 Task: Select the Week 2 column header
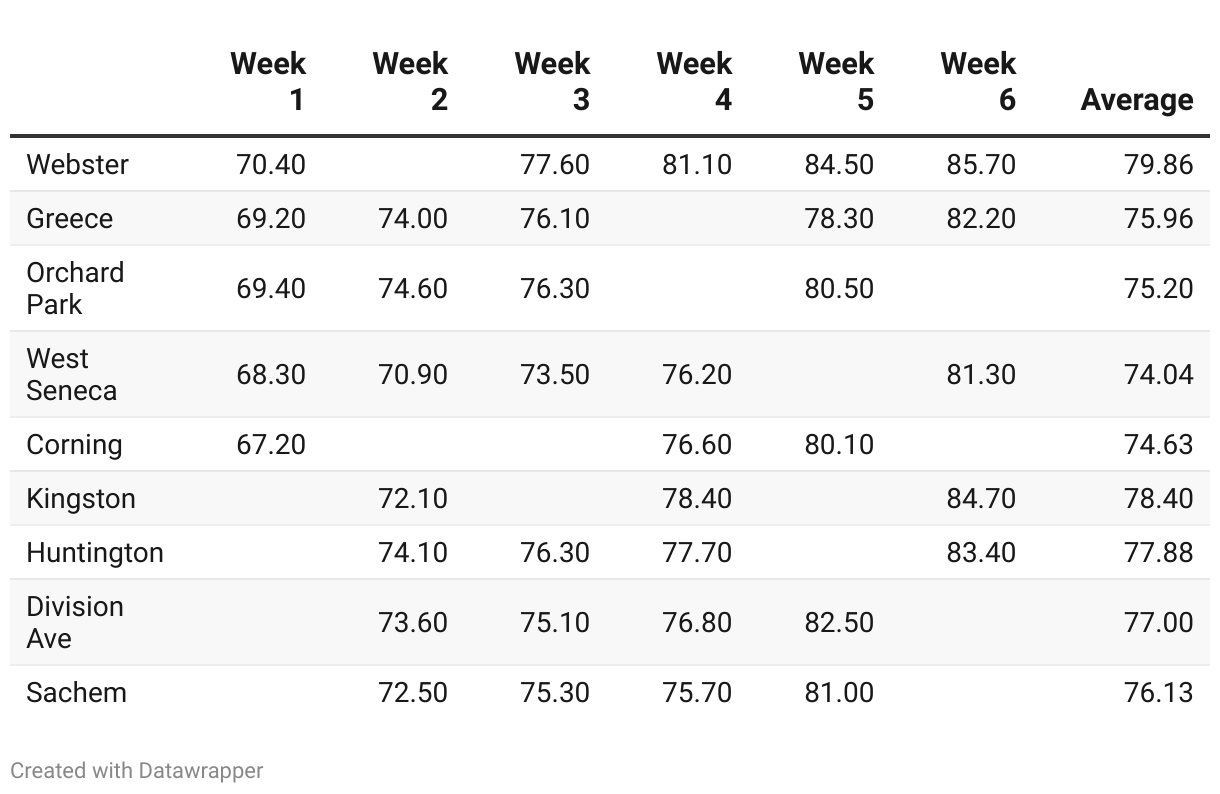(x=410, y=81)
